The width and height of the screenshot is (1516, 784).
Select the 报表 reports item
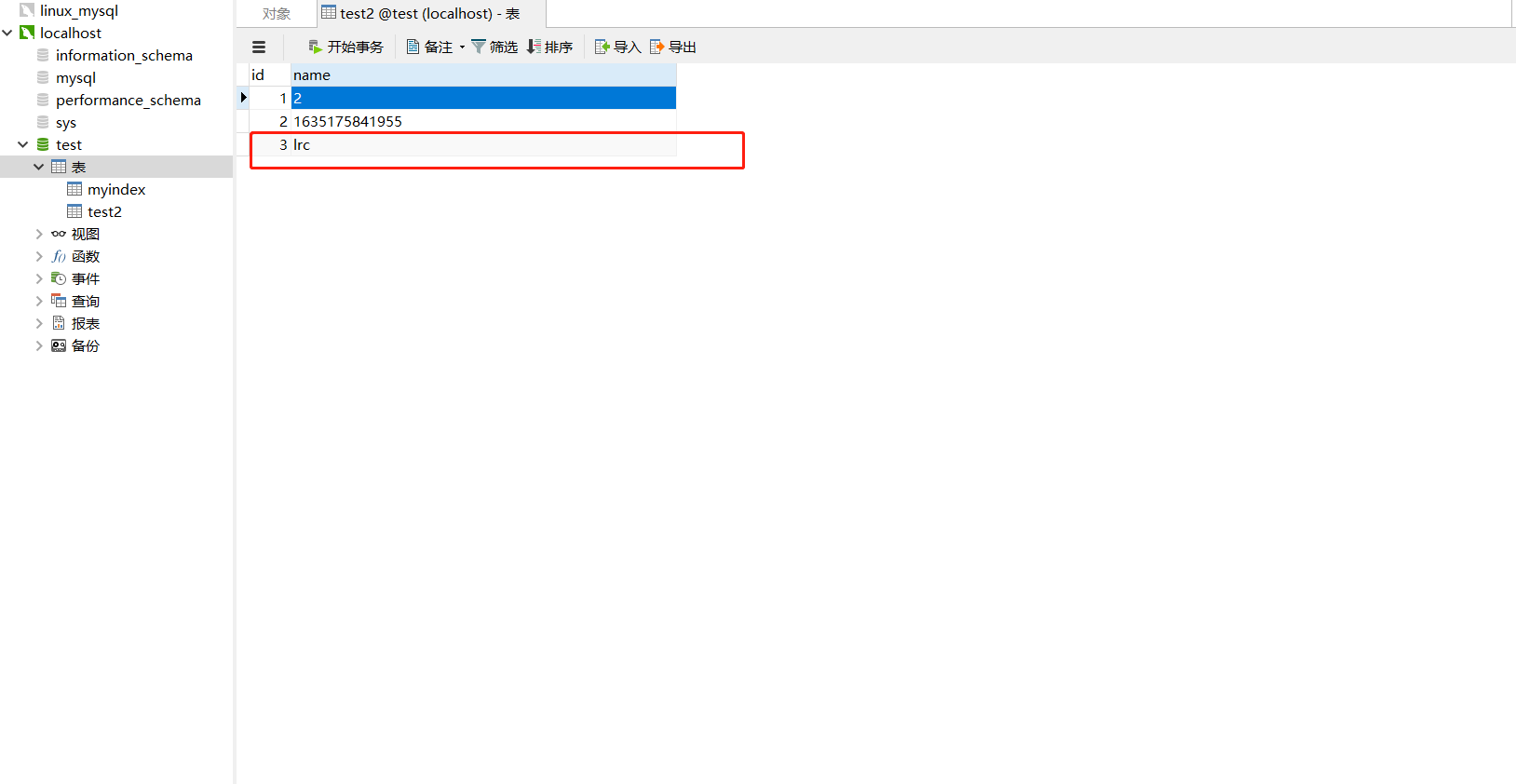(86, 323)
